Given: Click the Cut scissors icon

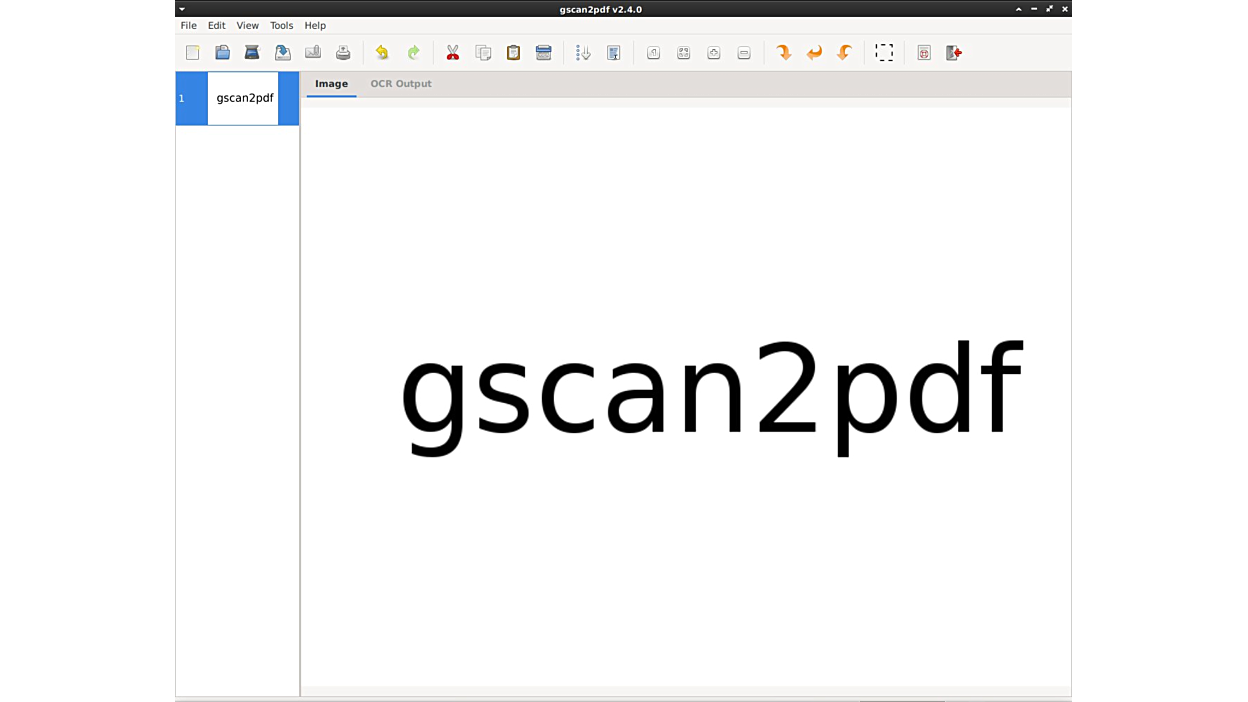Looking at the screenshot, I should click(453, 53).
